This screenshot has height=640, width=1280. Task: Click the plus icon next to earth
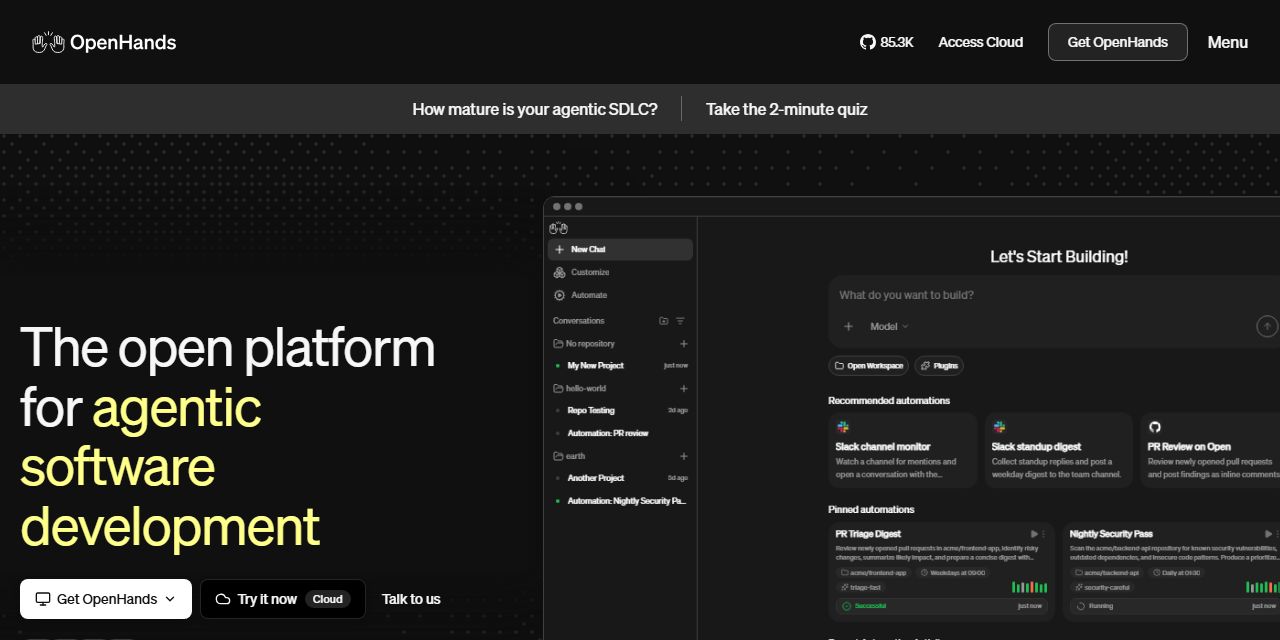pos(684,456)
